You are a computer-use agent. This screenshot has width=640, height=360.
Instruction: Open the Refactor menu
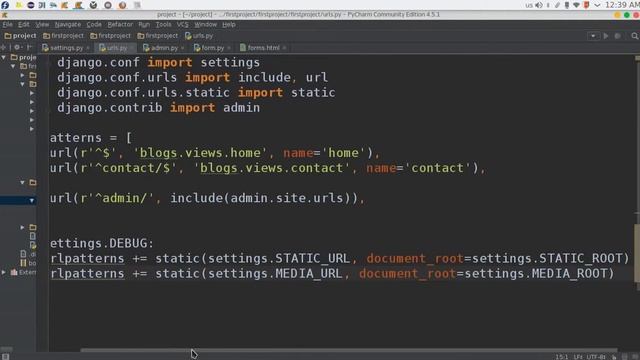pos(120,25)
